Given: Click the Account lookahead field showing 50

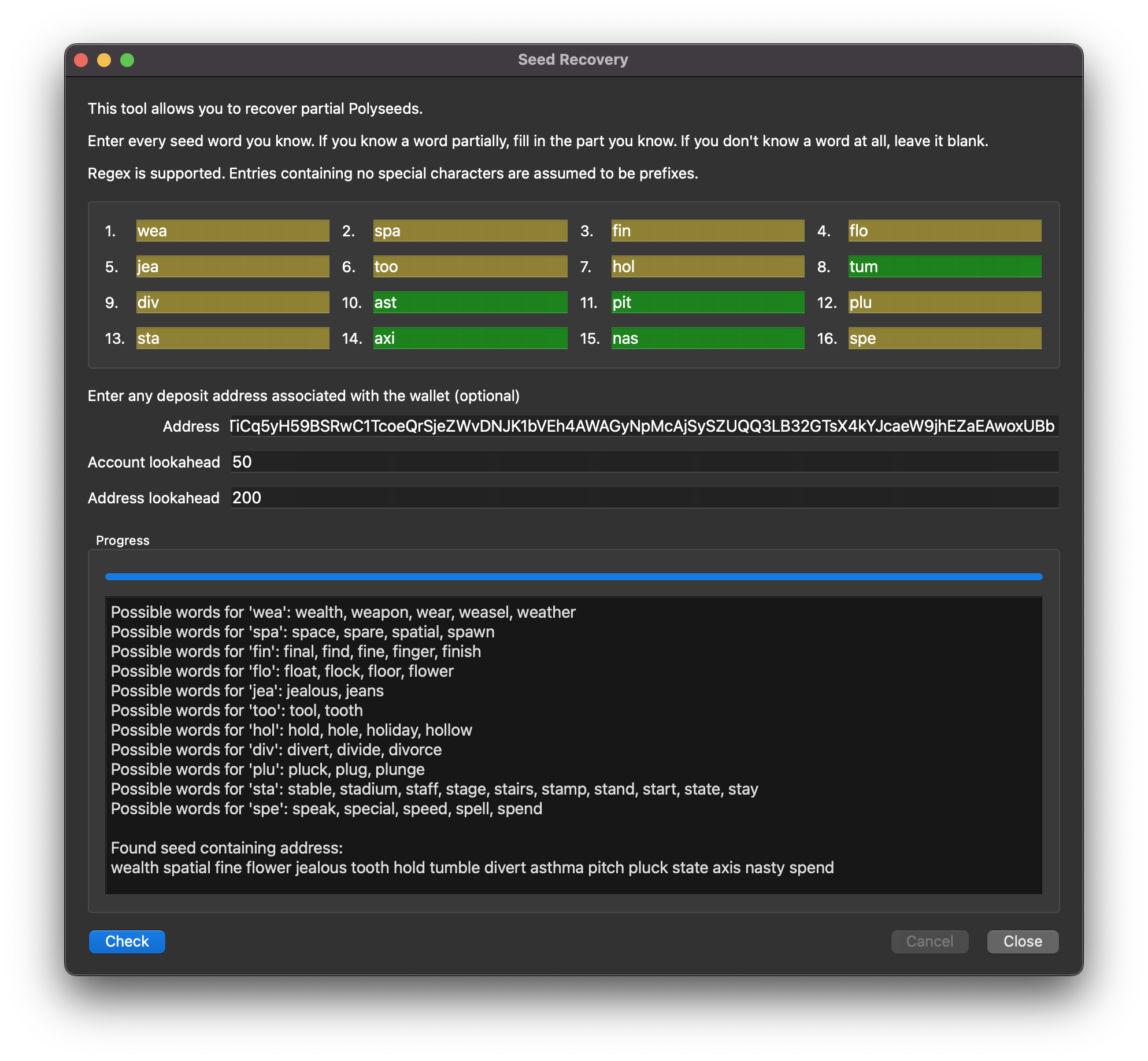Looking at the screenshot, I should pyautogui.click(x=644, y=462).
